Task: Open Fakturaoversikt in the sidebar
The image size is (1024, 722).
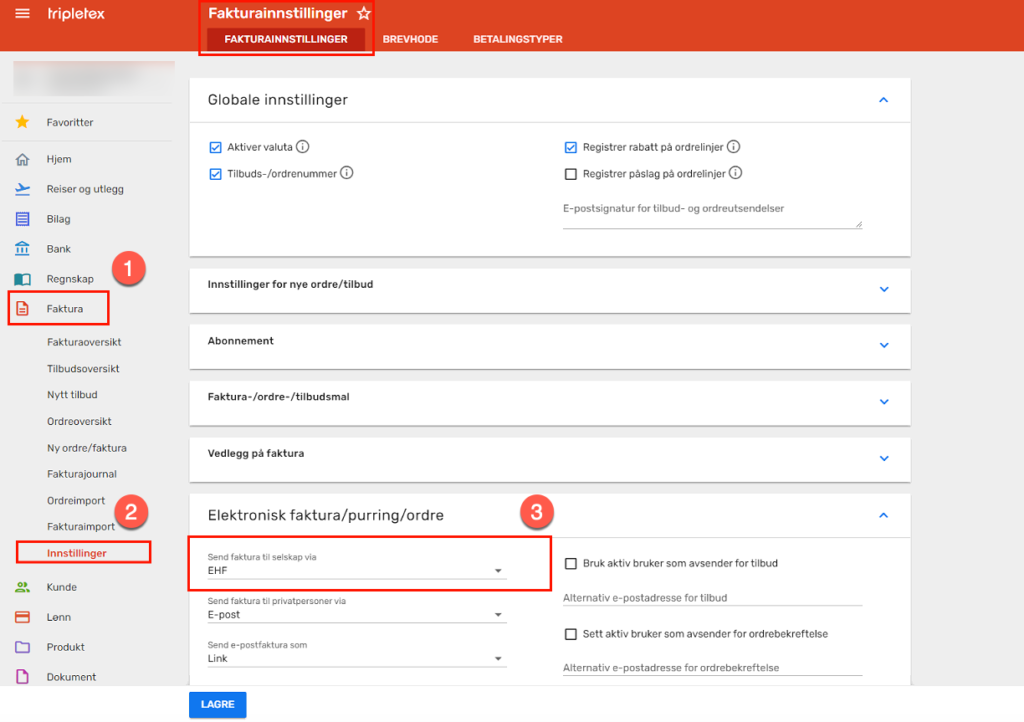Action: click(84, 342)
